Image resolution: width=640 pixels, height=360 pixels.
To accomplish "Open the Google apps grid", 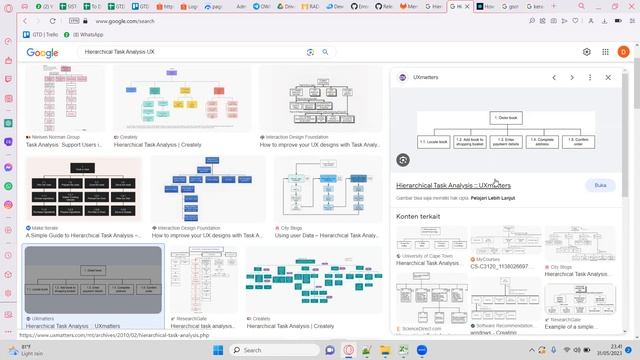I will [605, 52].
